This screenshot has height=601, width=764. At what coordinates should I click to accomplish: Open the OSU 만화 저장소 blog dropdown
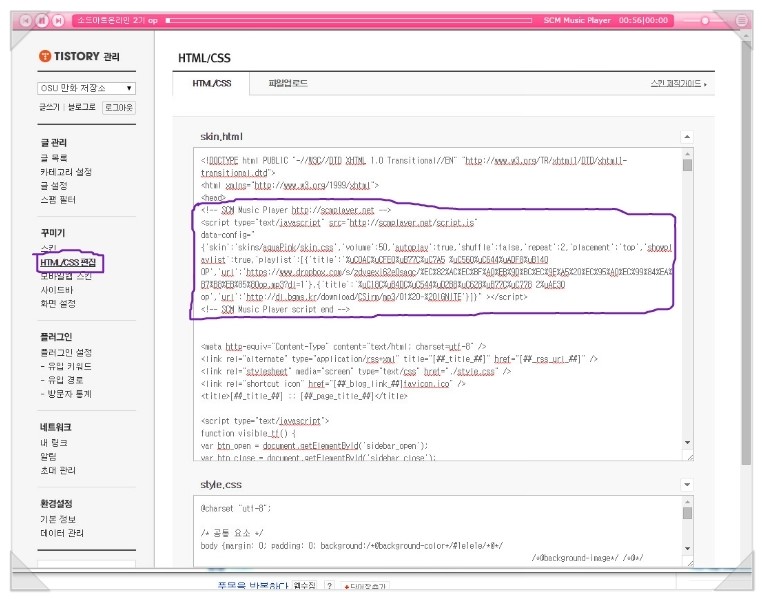[86, 88]
